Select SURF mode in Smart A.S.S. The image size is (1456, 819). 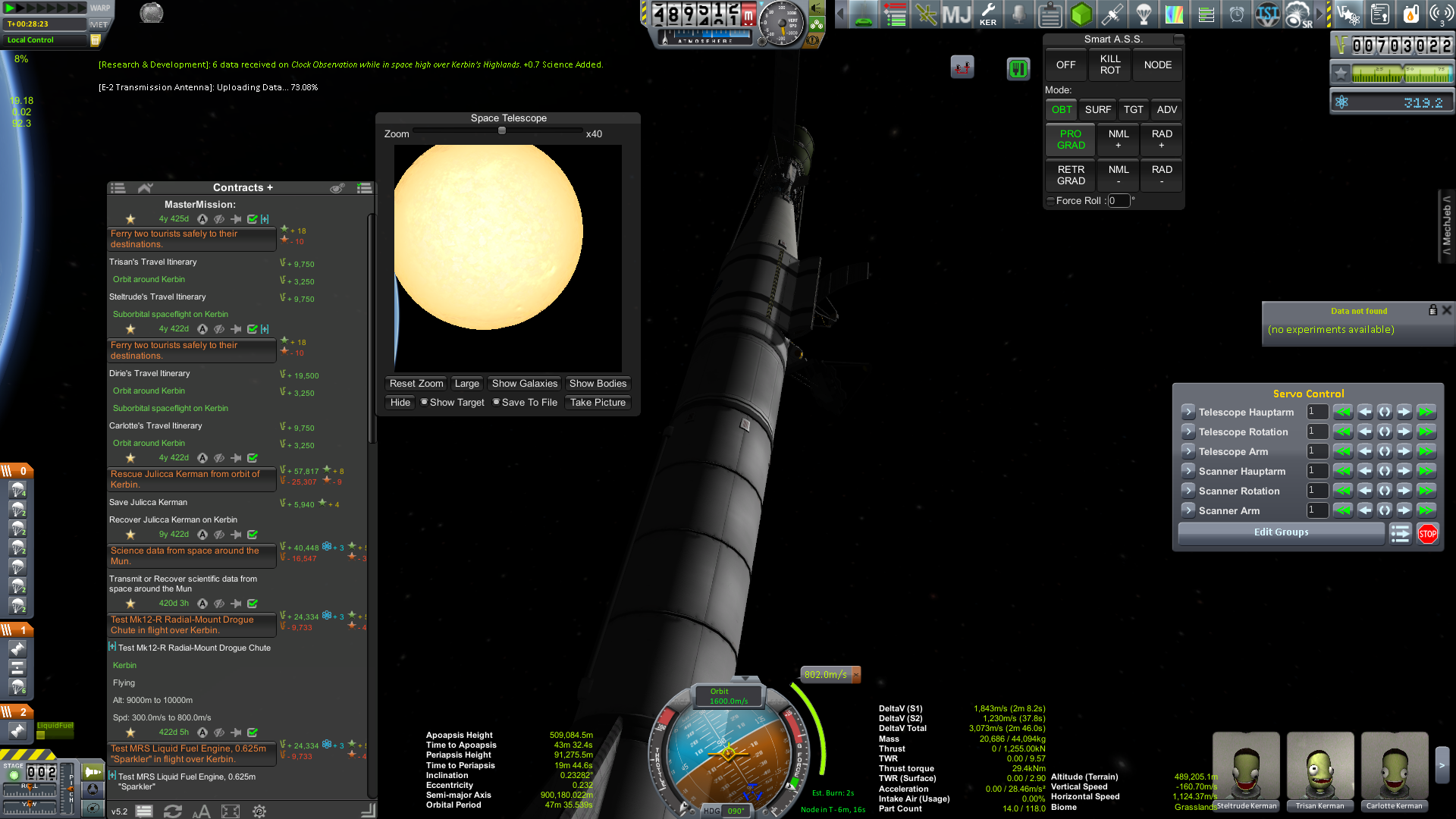pos(1097,110)
